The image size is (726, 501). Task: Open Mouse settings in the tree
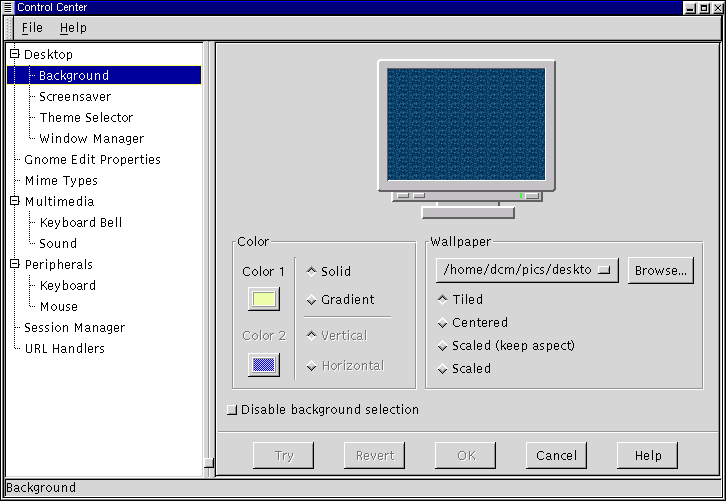(x=58, y=307)
